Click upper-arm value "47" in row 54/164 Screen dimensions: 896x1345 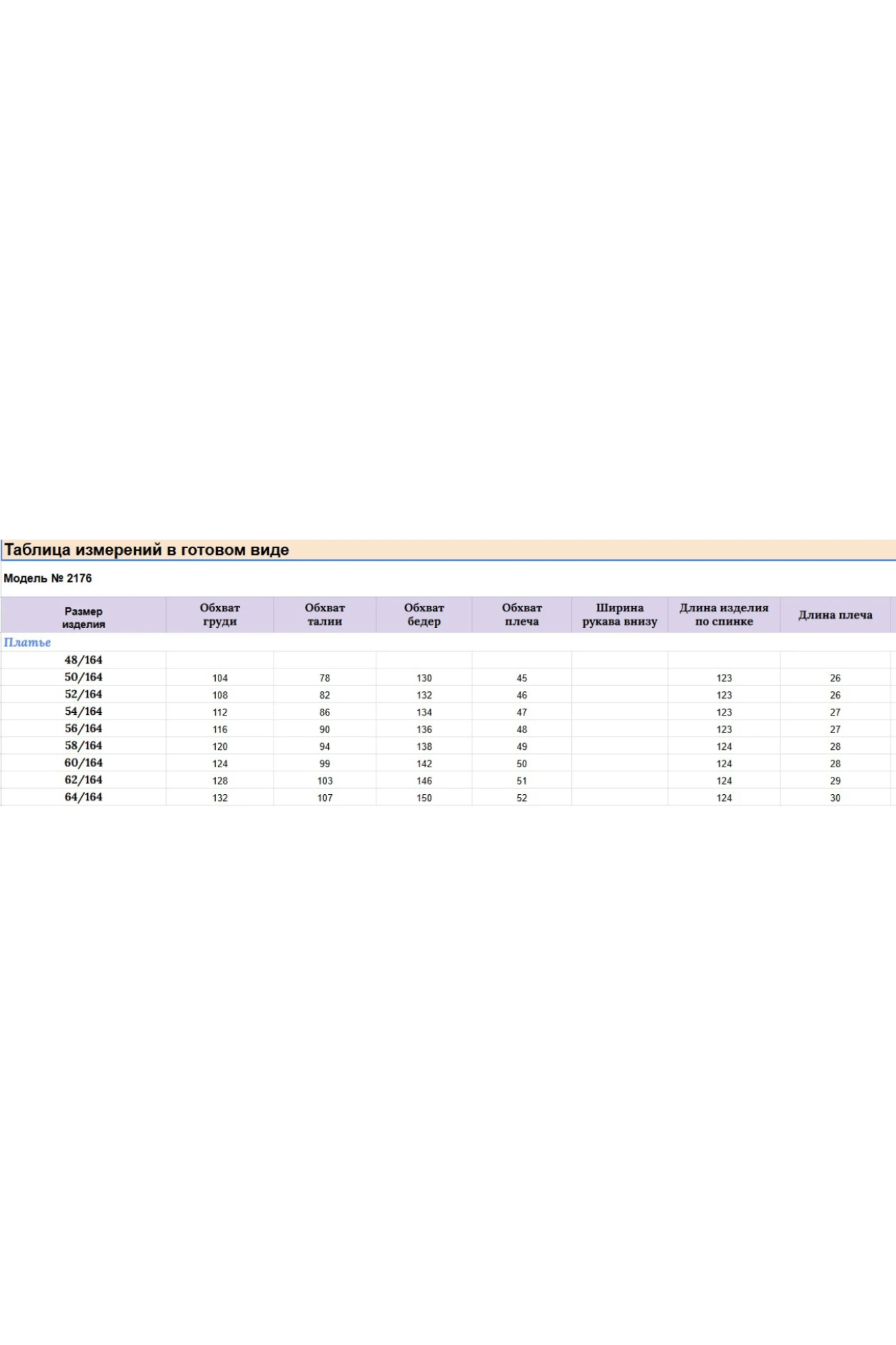coord(522,713)
